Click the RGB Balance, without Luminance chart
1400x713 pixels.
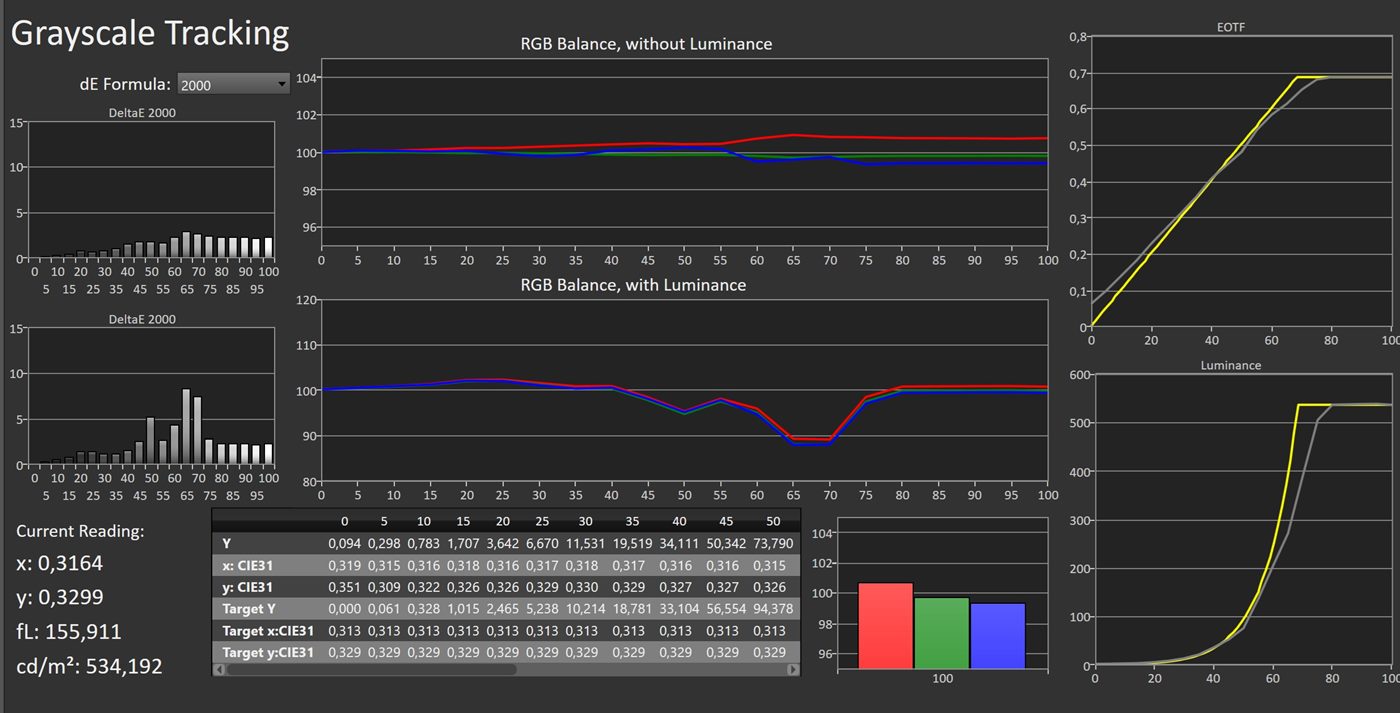pos(684,160)
